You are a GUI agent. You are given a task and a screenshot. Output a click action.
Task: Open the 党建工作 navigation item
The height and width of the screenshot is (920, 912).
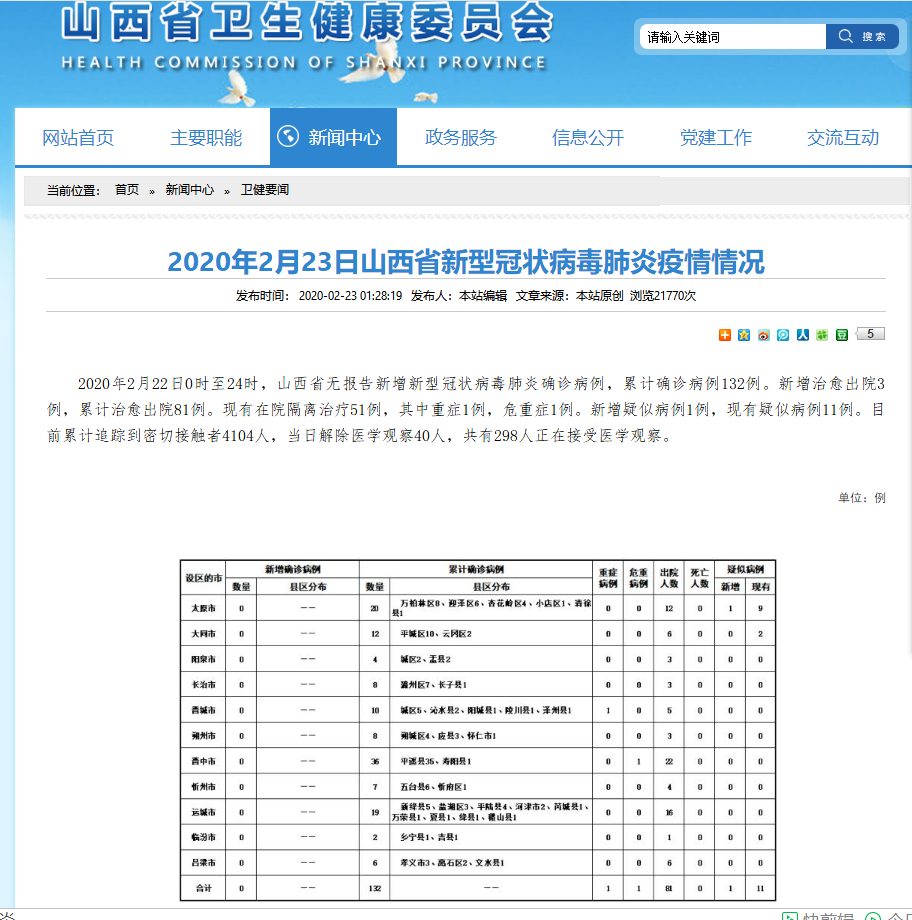716,138
